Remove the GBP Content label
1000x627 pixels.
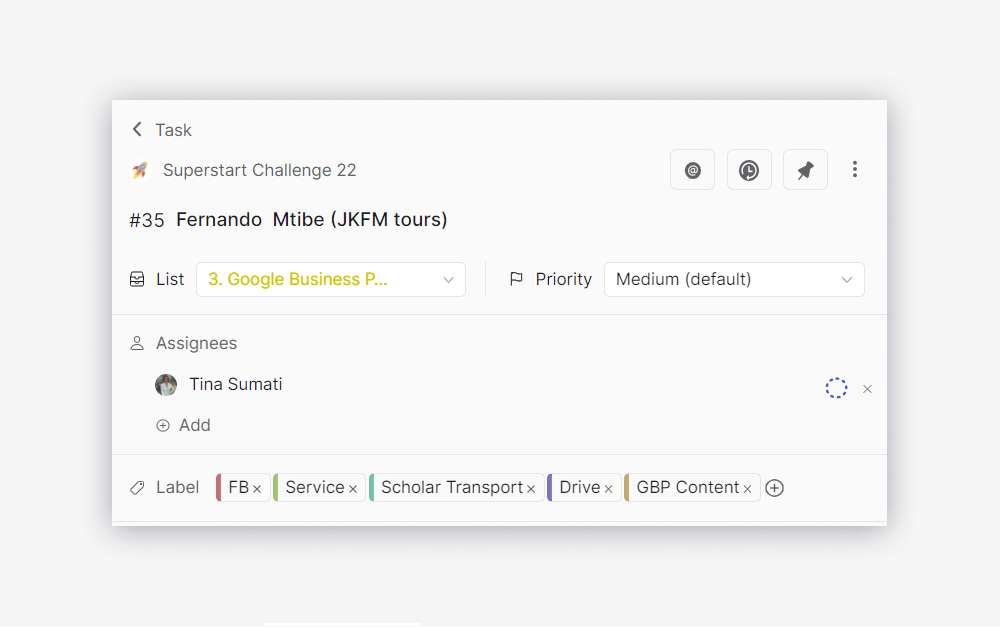pyautogui.click(x=747, y=489)
